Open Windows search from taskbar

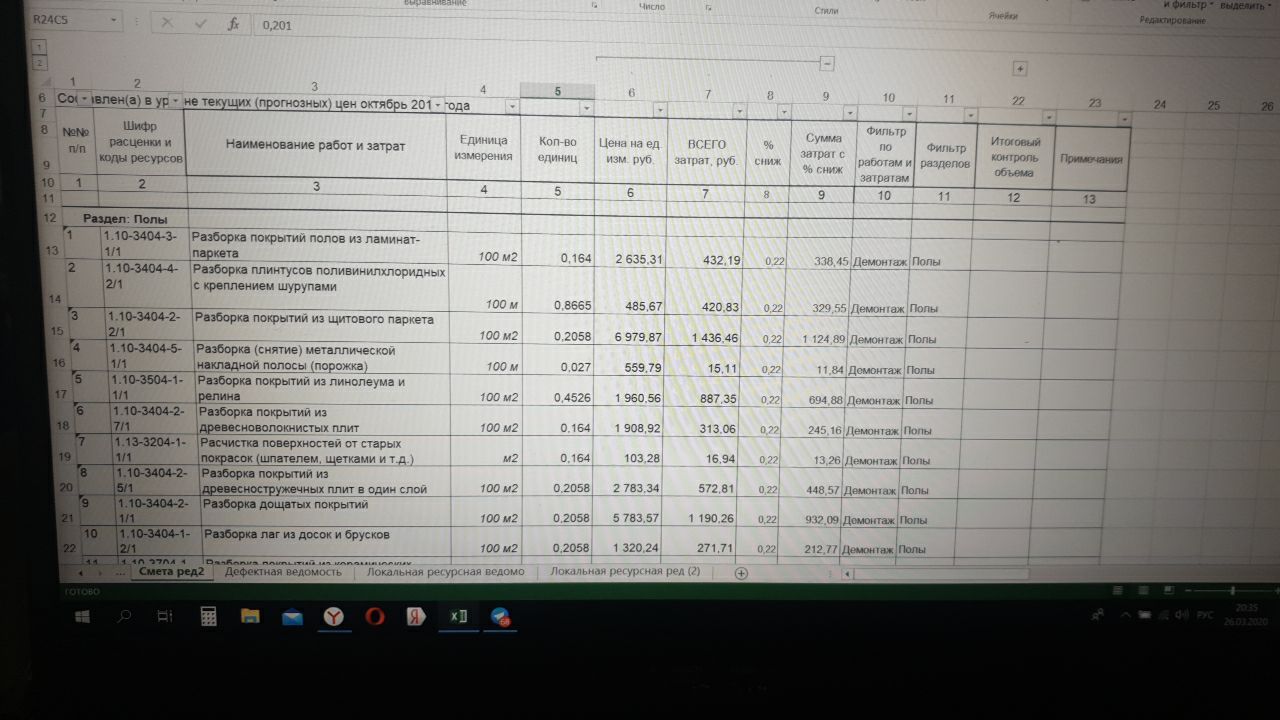point(124,617)
